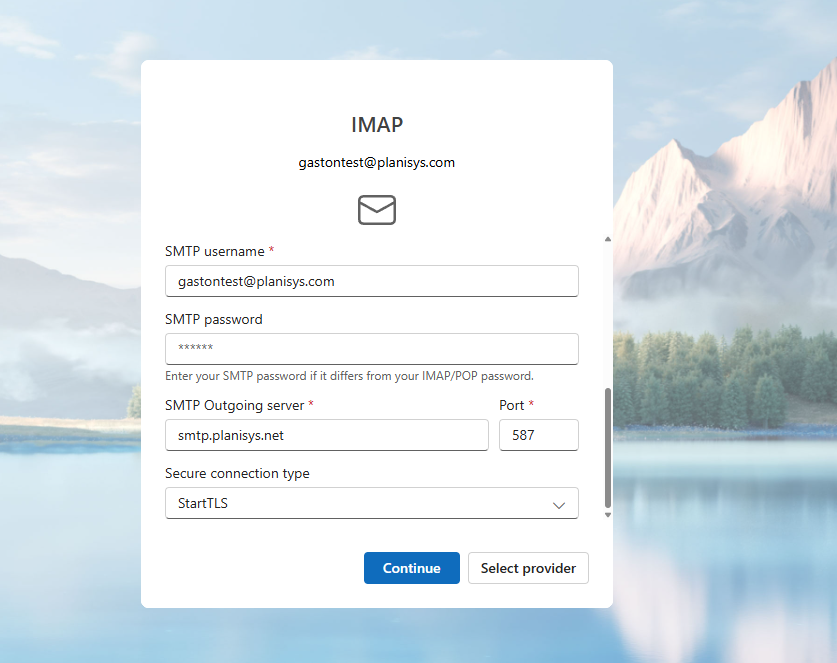Click the Secure connection type label
This screenshot has height=663, width=837.
point(237,474)
